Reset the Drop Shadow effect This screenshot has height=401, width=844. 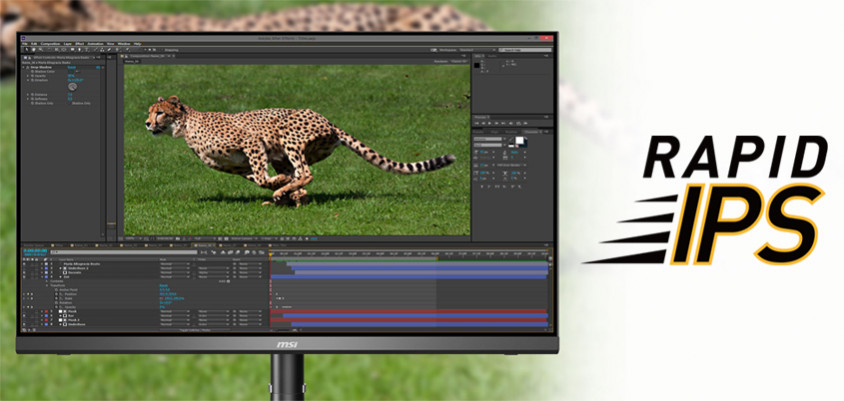[x=72, y=67]
